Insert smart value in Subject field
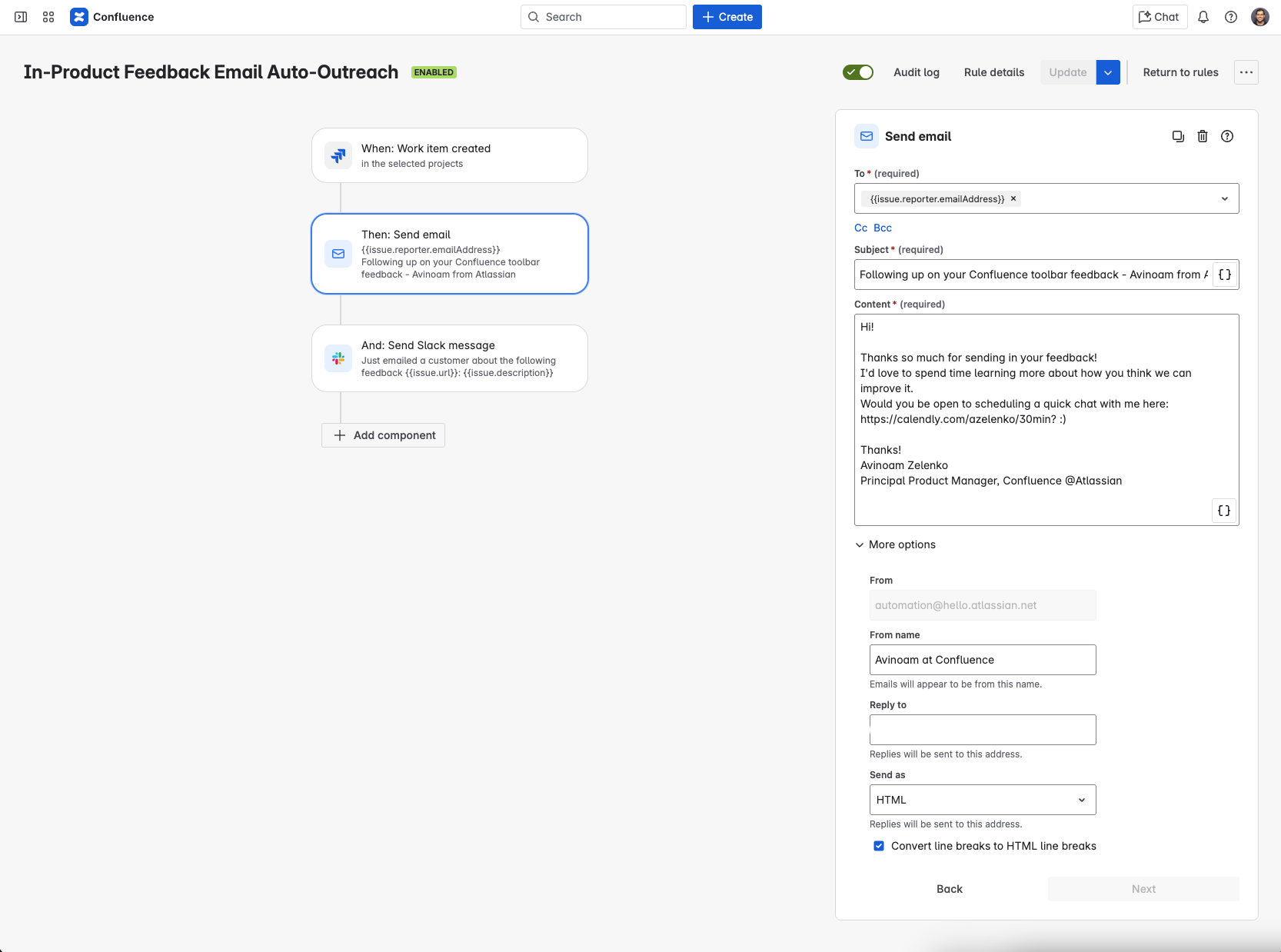Viewport: 1281px width, 952px height. point(1225,275)
